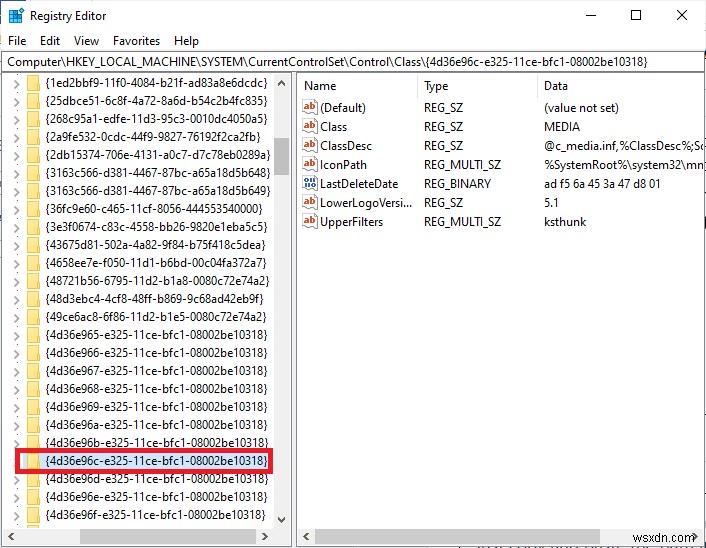The height and width of the screenshot is (548, 706).
Task: Maximize the Registry Editor window
Action: (x=636, y=15)
